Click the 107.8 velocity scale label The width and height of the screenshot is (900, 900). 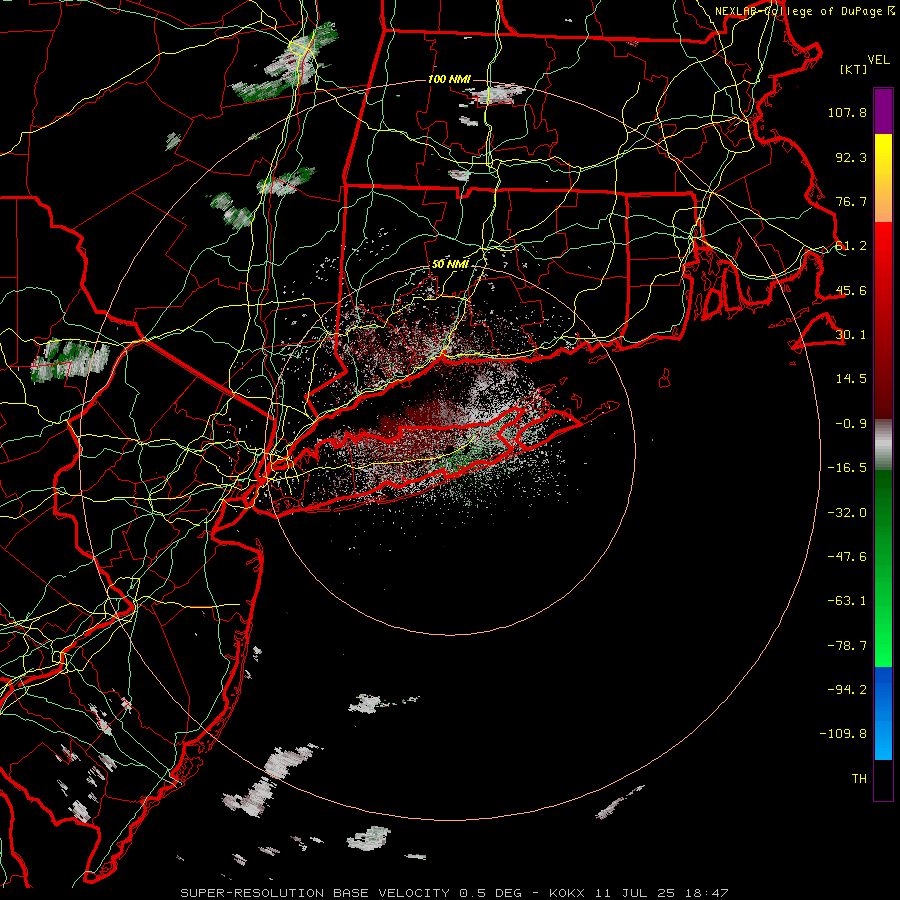pos(847,112)
